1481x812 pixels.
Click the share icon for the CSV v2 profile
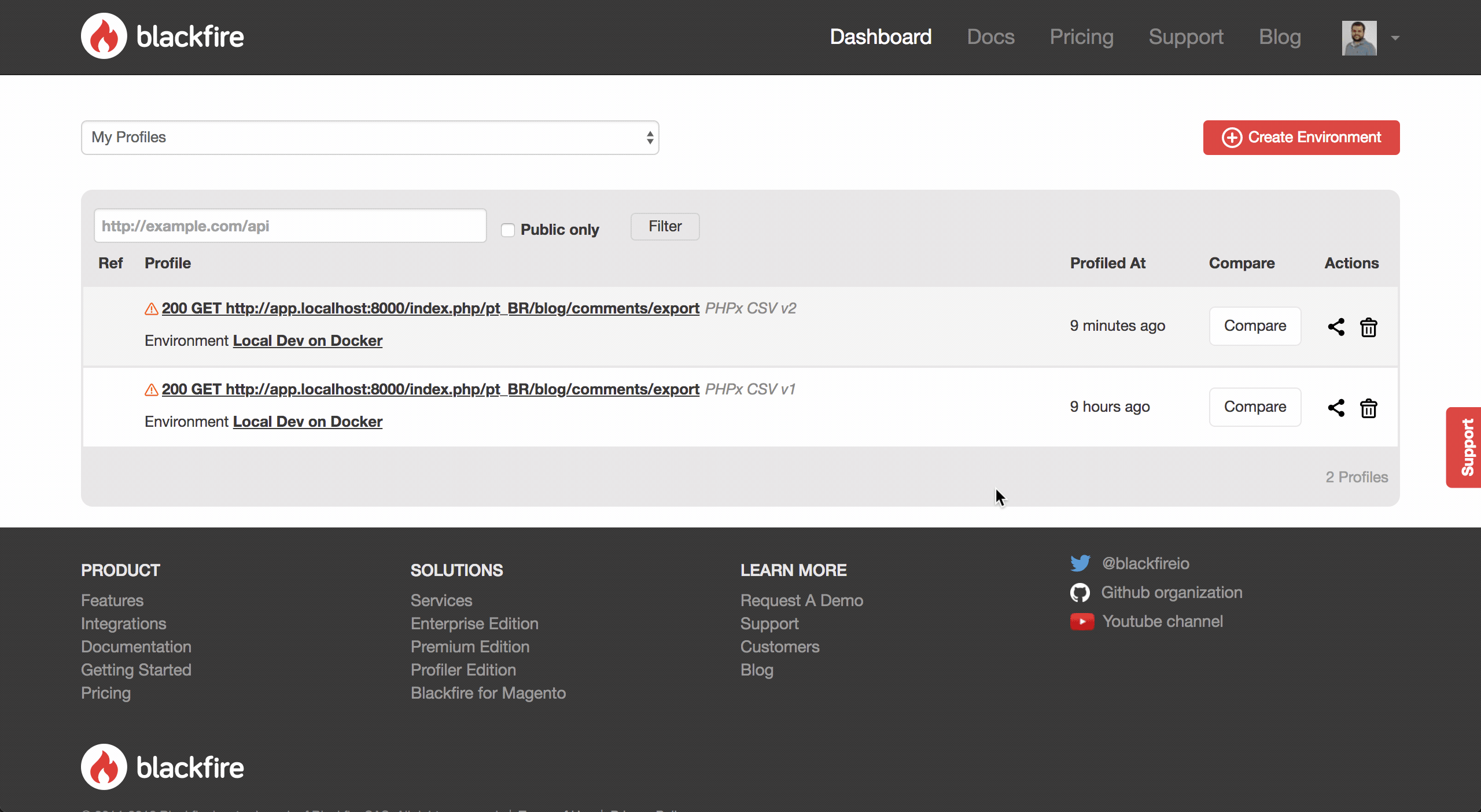1336,327
